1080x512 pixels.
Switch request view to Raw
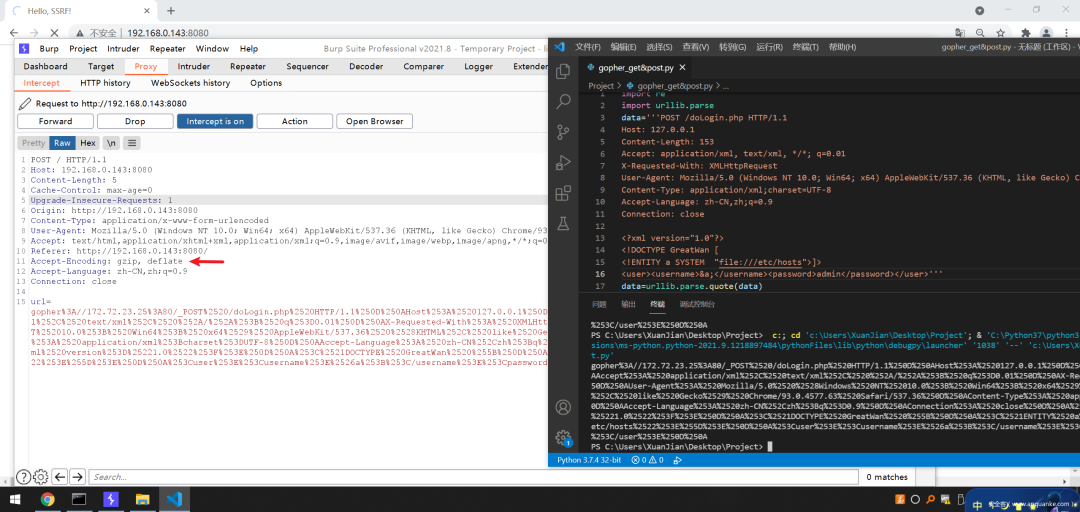[x=62, y=143]
